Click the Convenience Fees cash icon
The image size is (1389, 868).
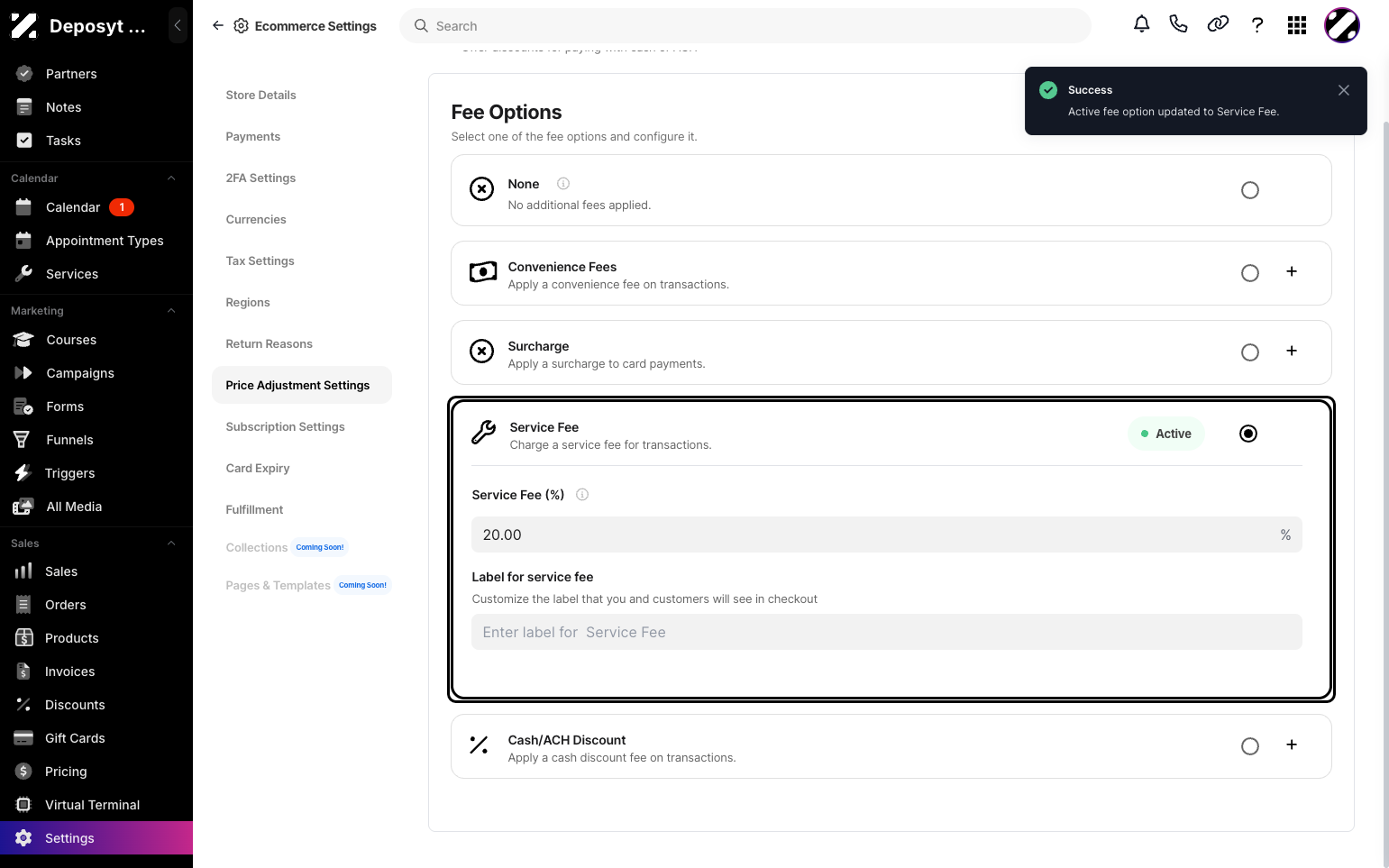pyautogui.click(x=483, y=272)
